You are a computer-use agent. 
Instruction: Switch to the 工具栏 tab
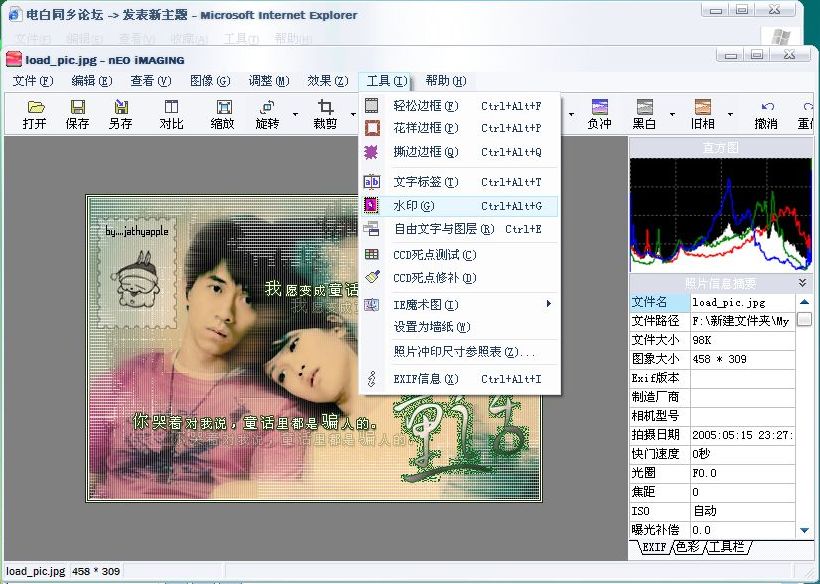coord(729,547)
